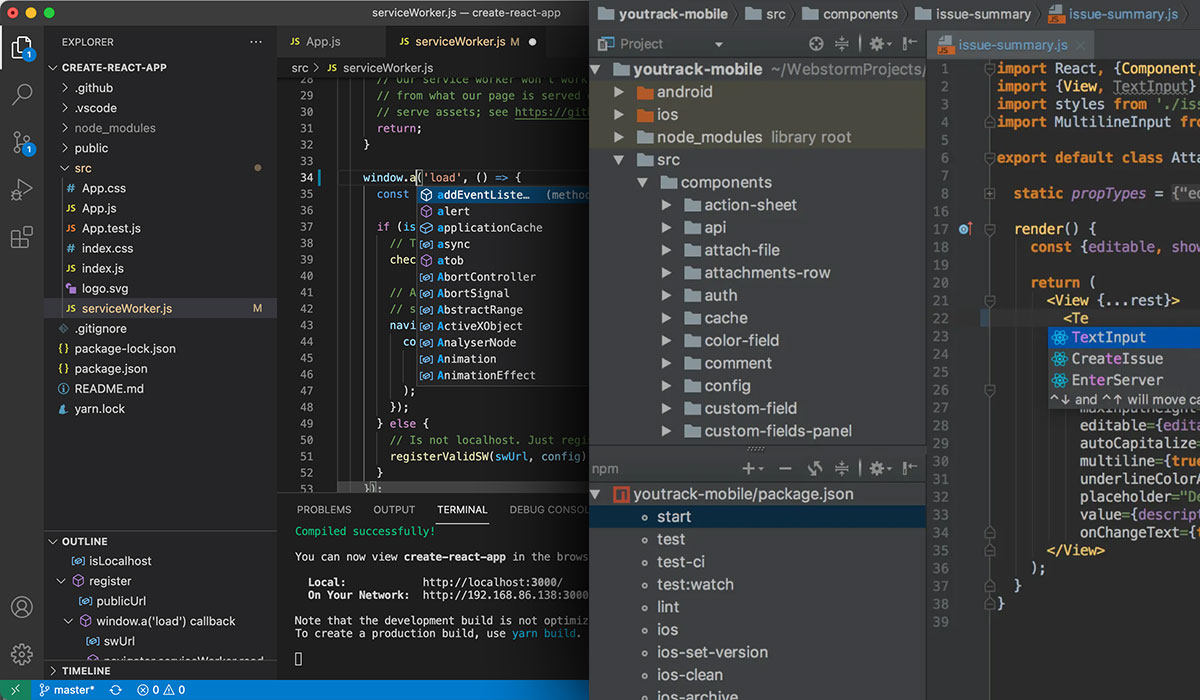Run the start npm script

point(674,517)
